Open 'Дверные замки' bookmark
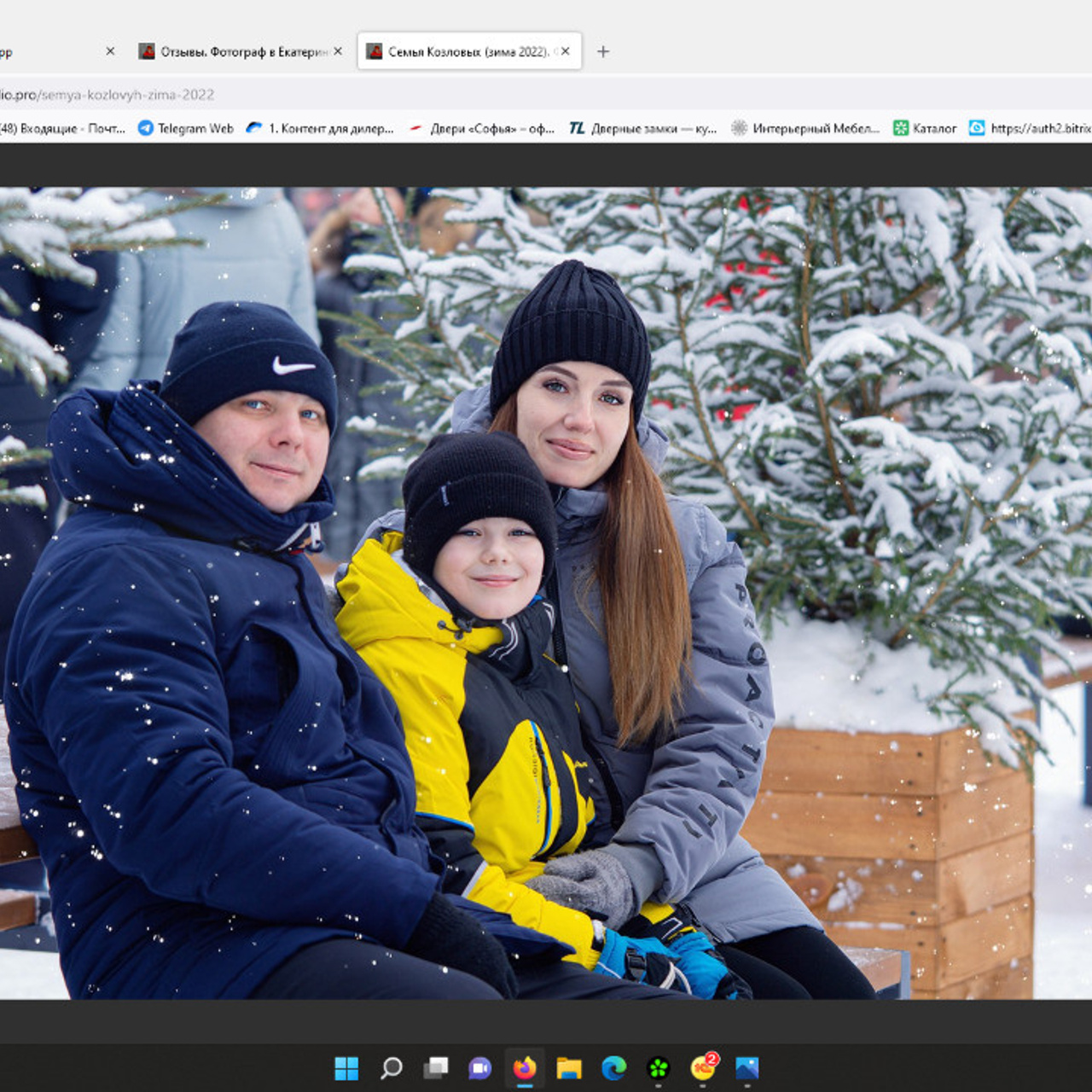Screen dimensions: 1092x1092 [643, 128]
